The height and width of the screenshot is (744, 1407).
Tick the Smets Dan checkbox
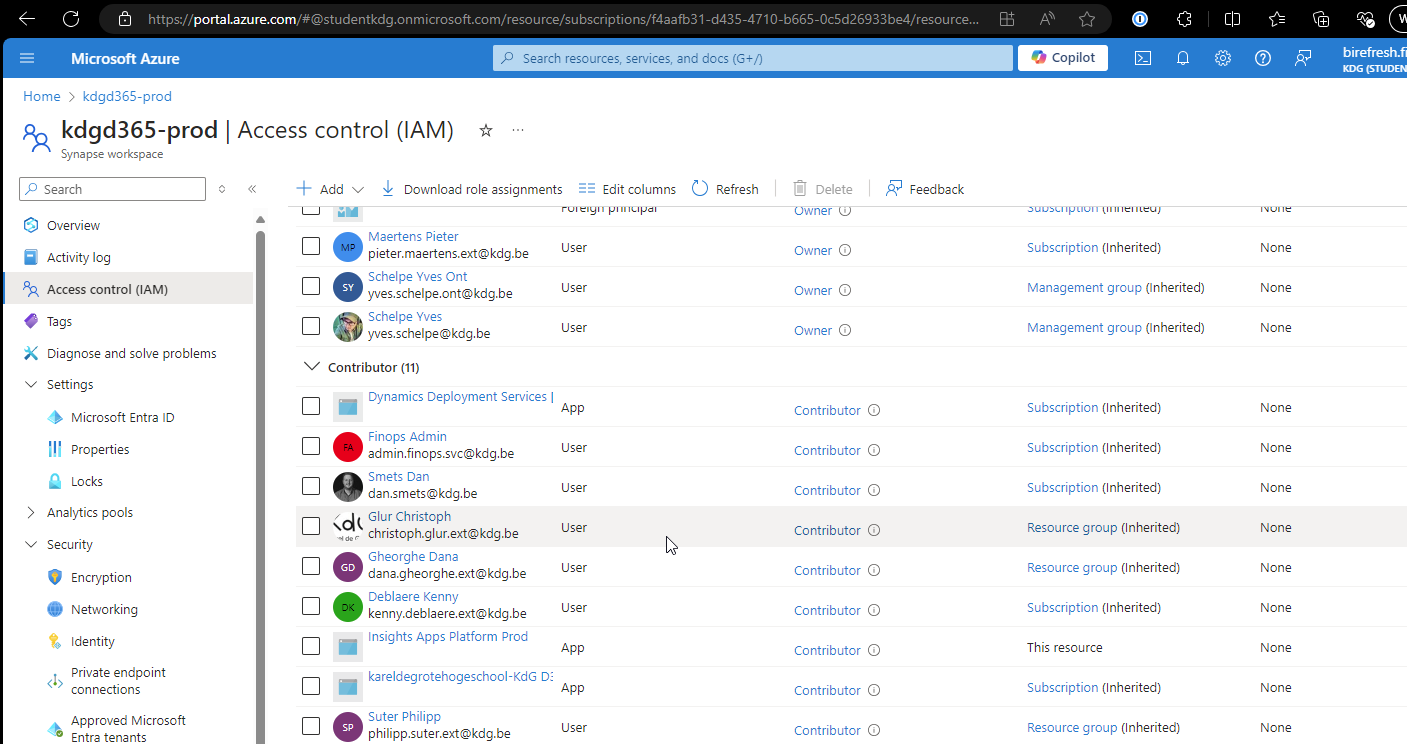click(x=311, y=486)
